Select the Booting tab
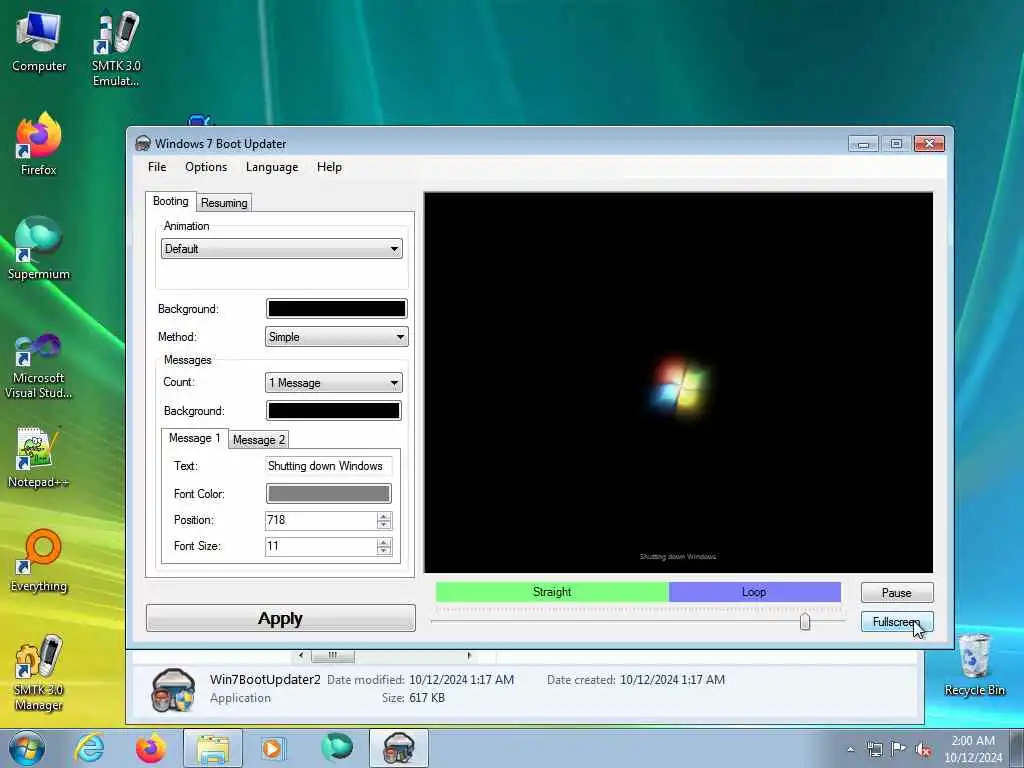 pyautogui.click(x=170, y=201)
